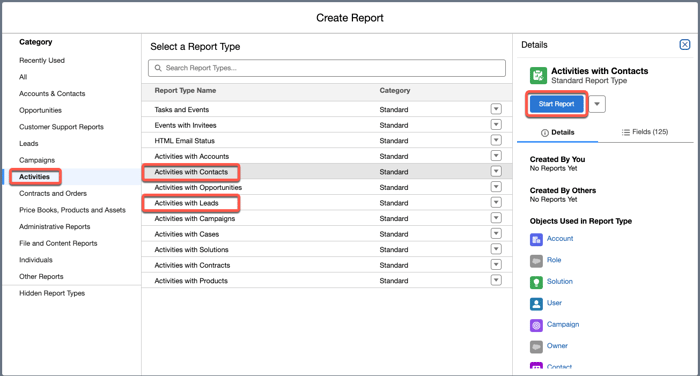
Task: Switch to the Details tab
Action: [558, 133]
